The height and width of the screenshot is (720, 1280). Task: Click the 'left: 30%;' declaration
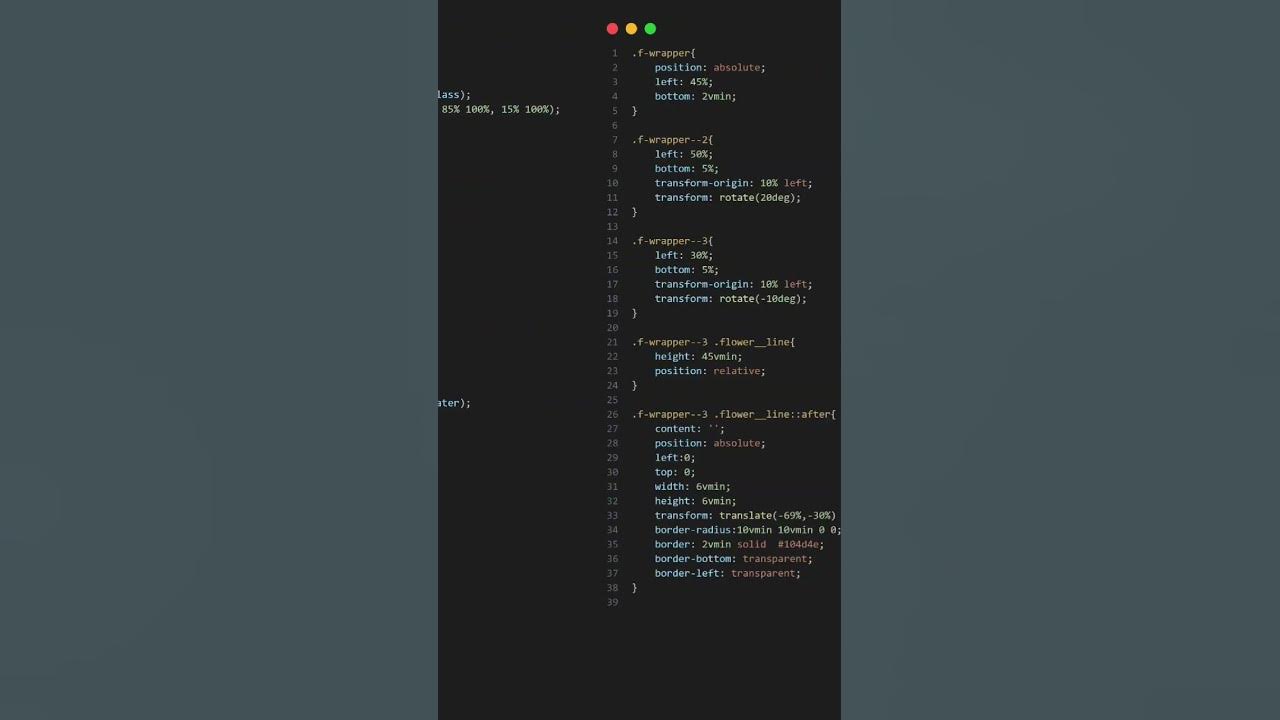pyautogui.click(x=684, y=255)
